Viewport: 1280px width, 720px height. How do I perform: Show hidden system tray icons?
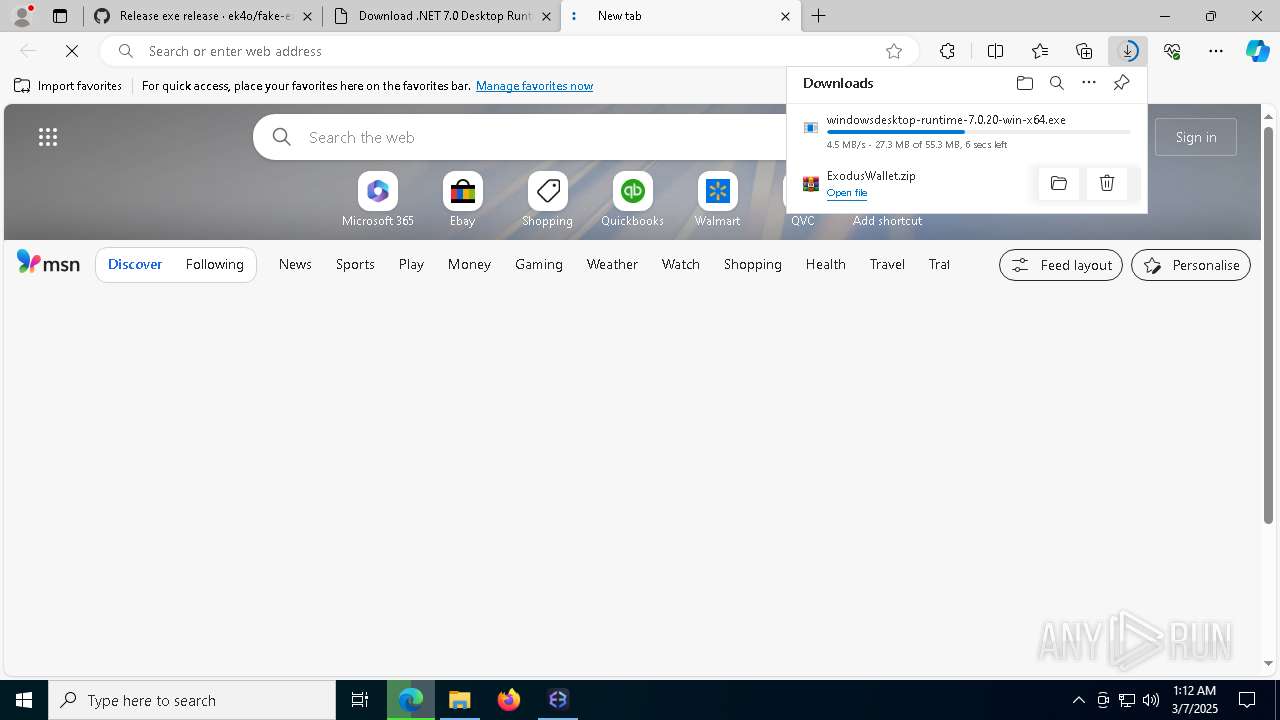[x=1078, y=700]
